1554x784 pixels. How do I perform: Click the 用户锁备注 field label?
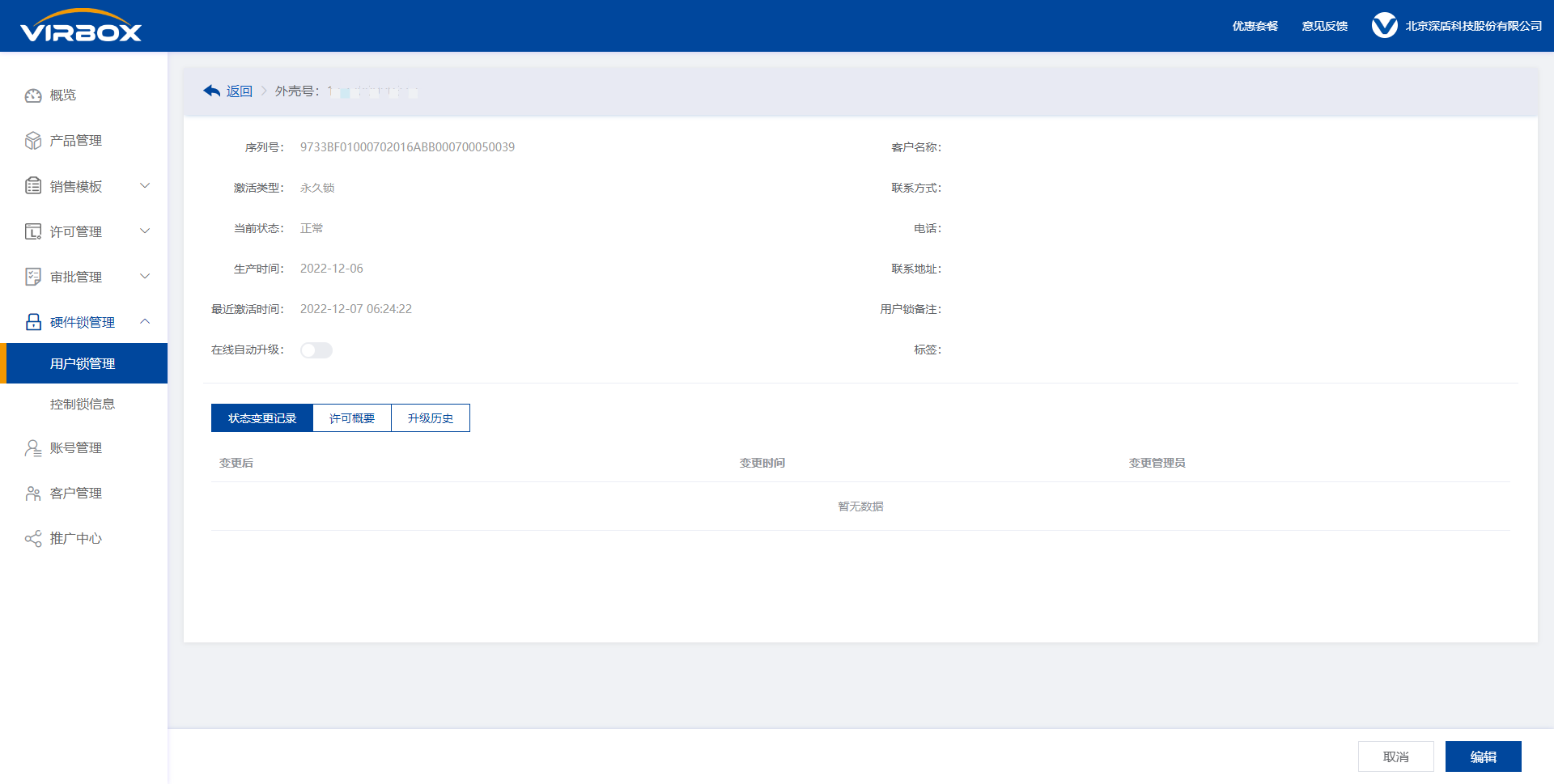(911, 309)
